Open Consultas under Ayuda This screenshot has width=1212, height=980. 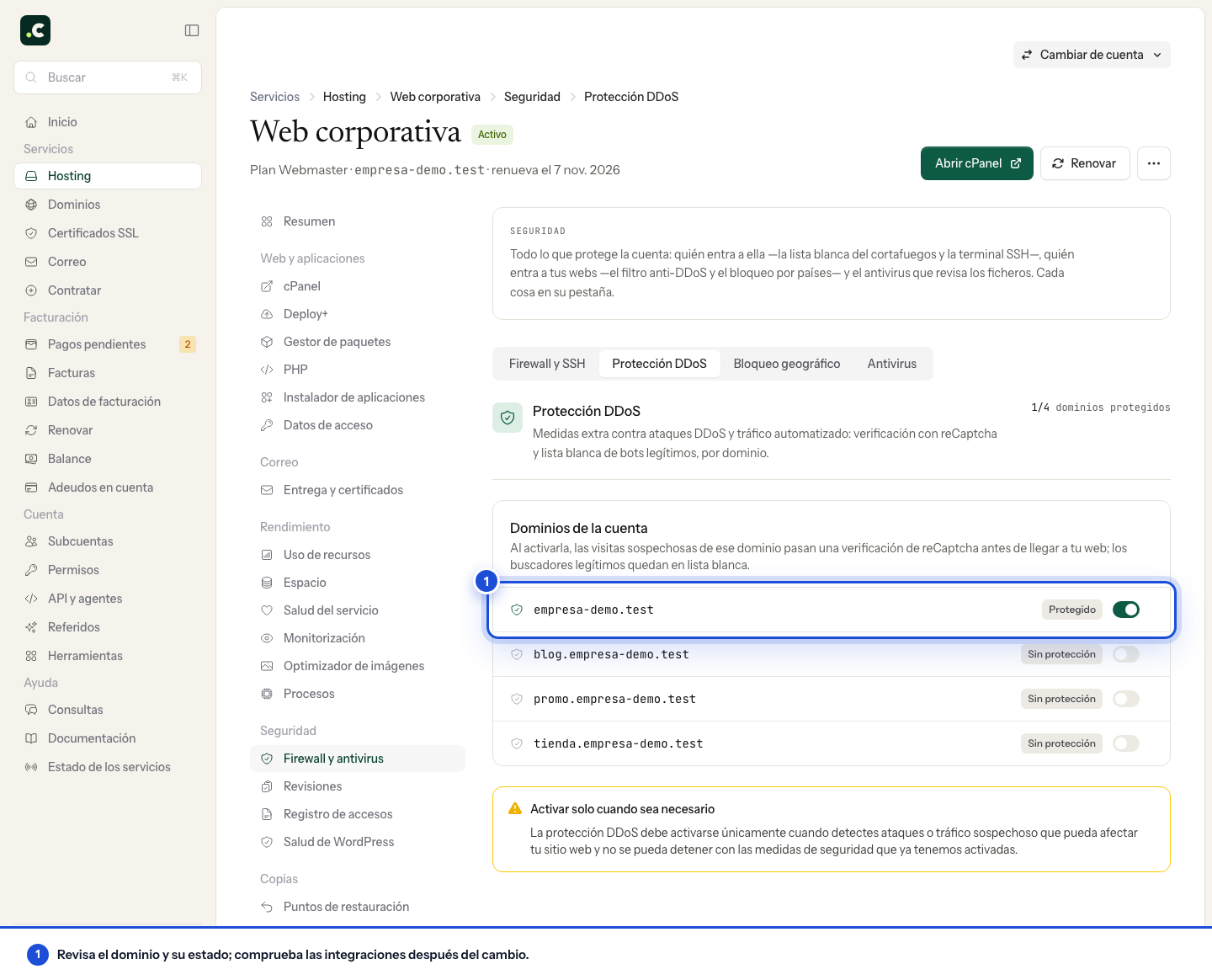coord(108,710)
